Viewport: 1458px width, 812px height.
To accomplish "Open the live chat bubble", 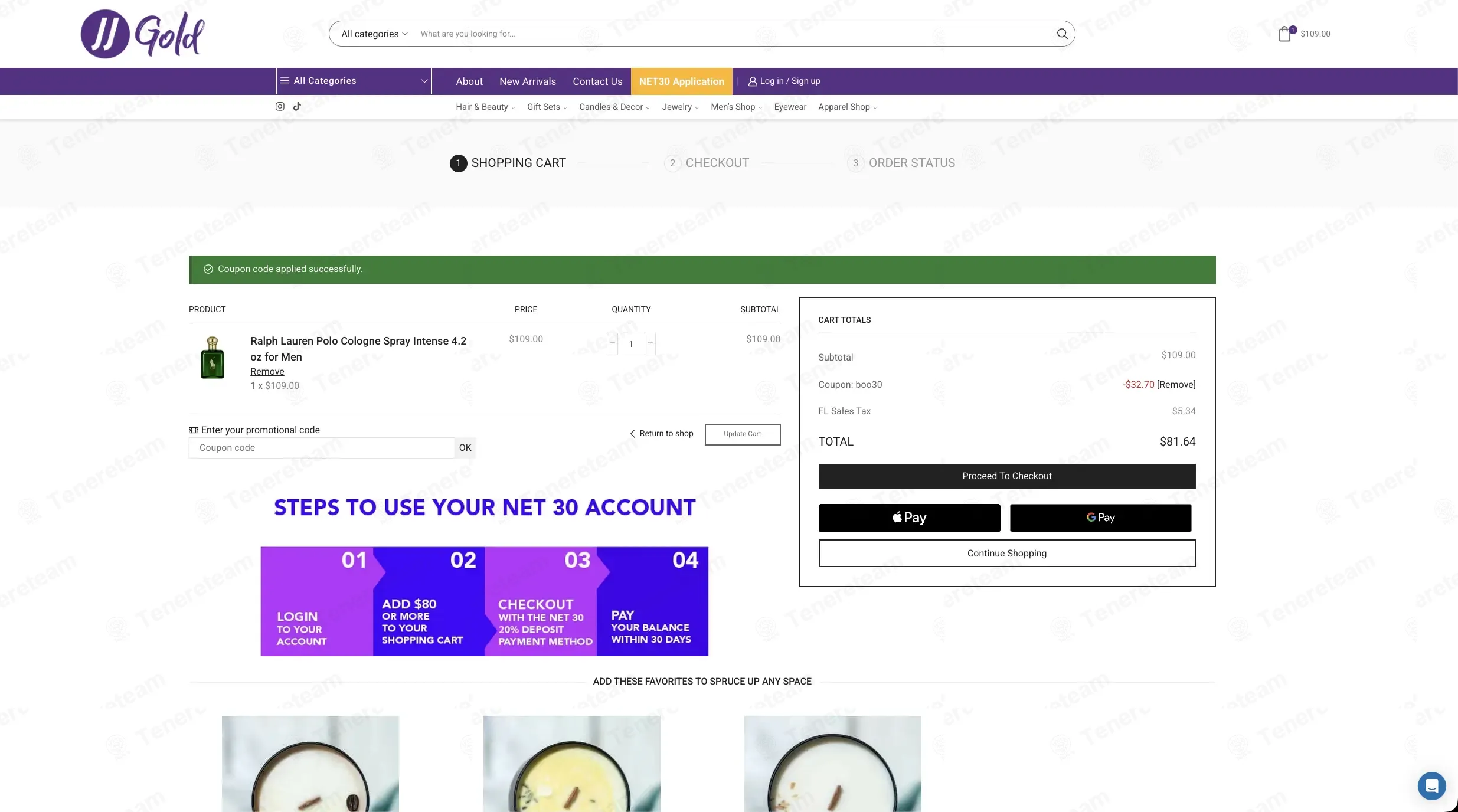I will click(1431, 786).
